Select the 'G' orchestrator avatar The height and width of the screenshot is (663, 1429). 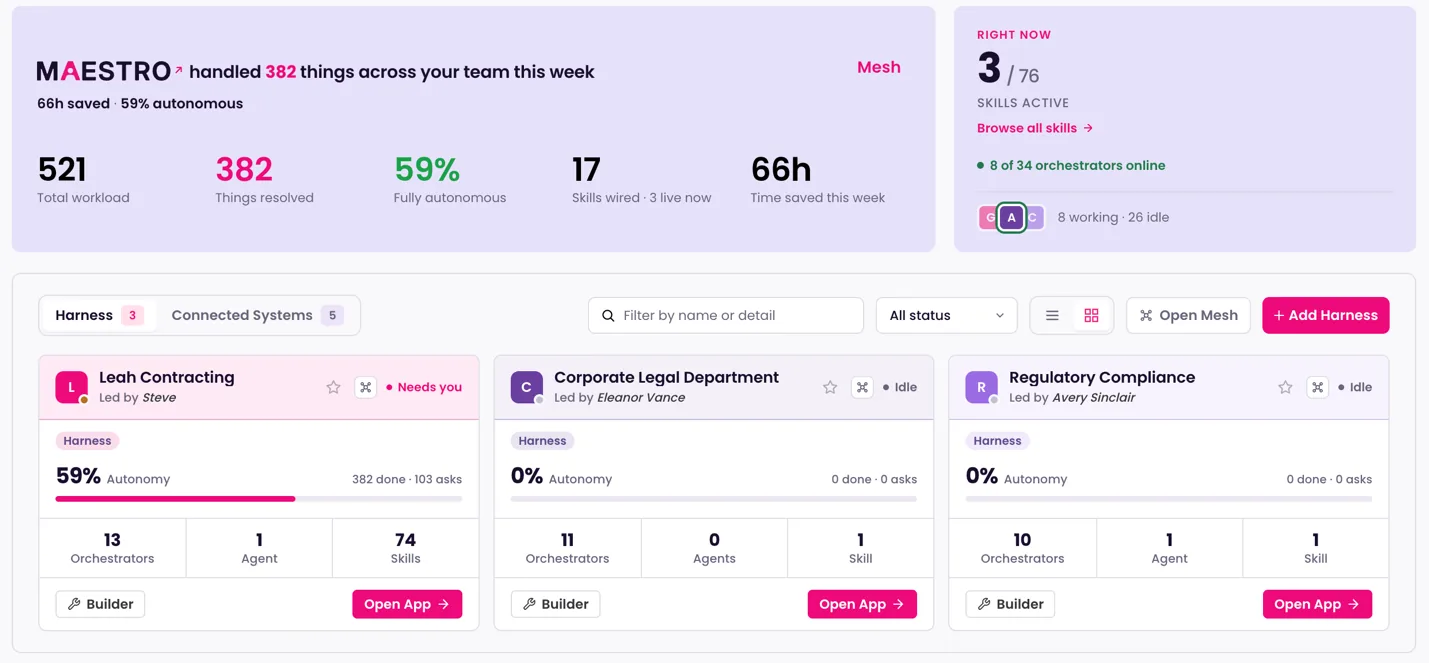(988, 217)
